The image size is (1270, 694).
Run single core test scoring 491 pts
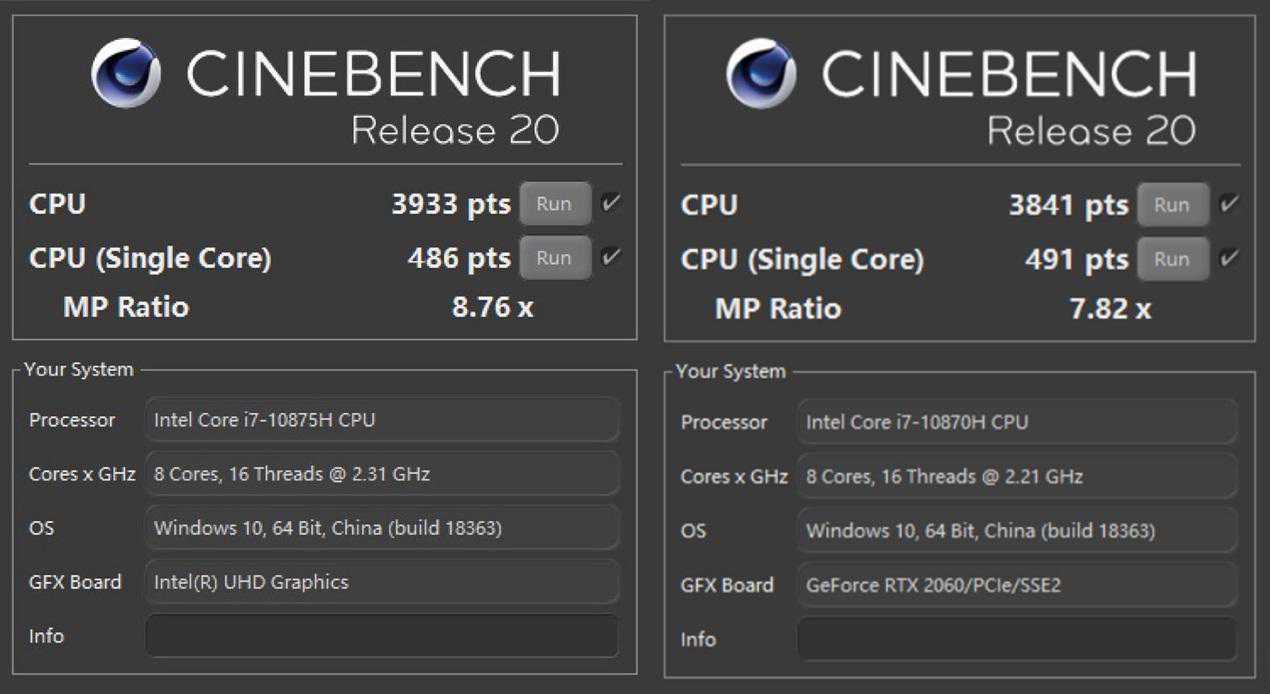coord(1172,259)
